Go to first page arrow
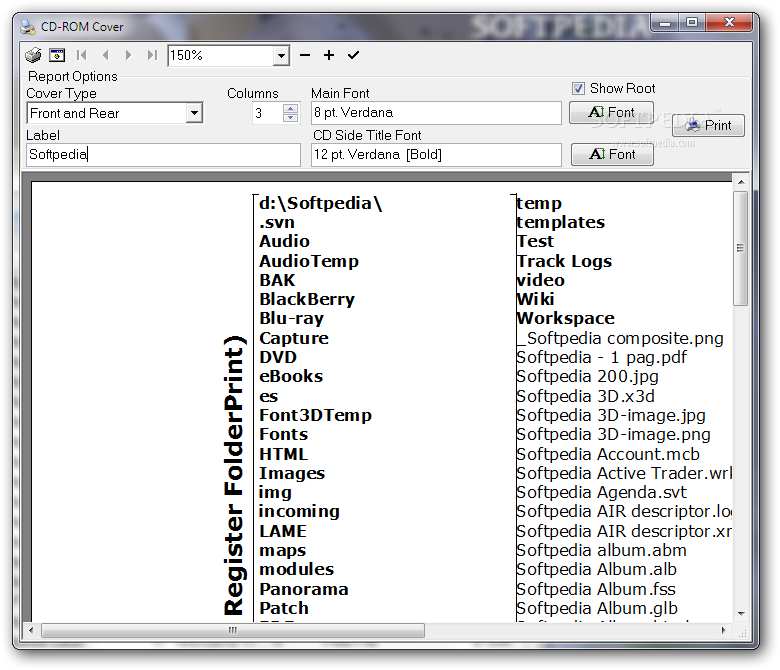 coord(82,55)
